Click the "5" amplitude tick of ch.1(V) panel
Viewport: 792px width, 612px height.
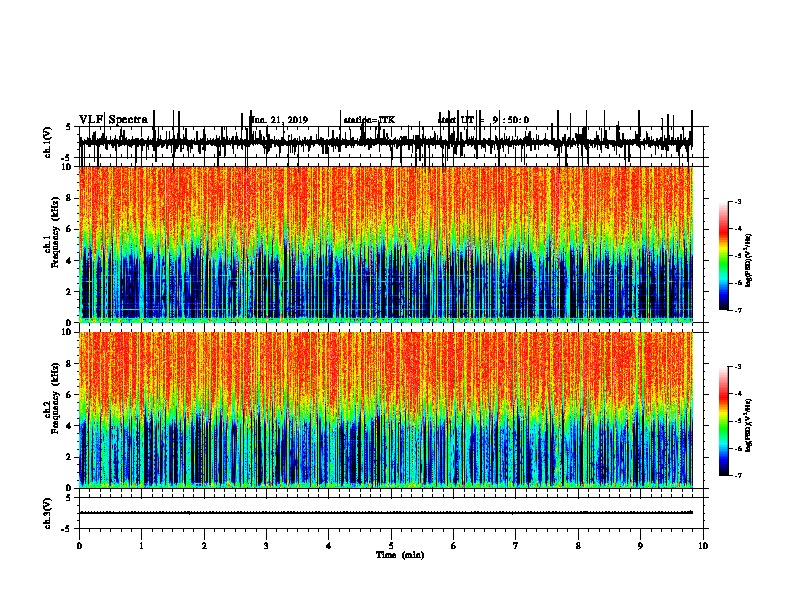(x=69, y=127)
